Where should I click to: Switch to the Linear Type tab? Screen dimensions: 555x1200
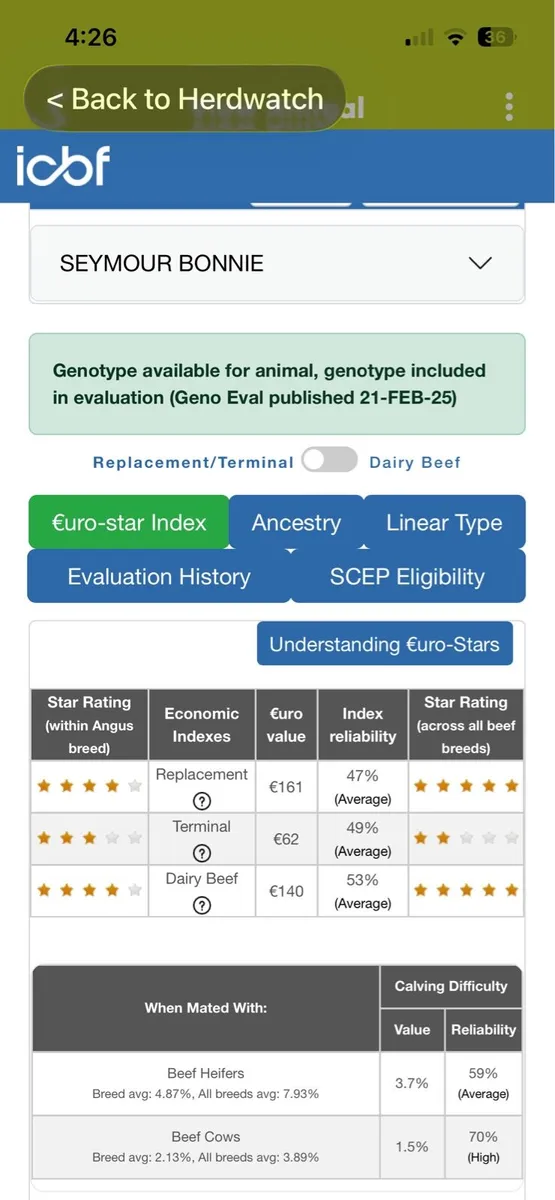tap(444, 522)
